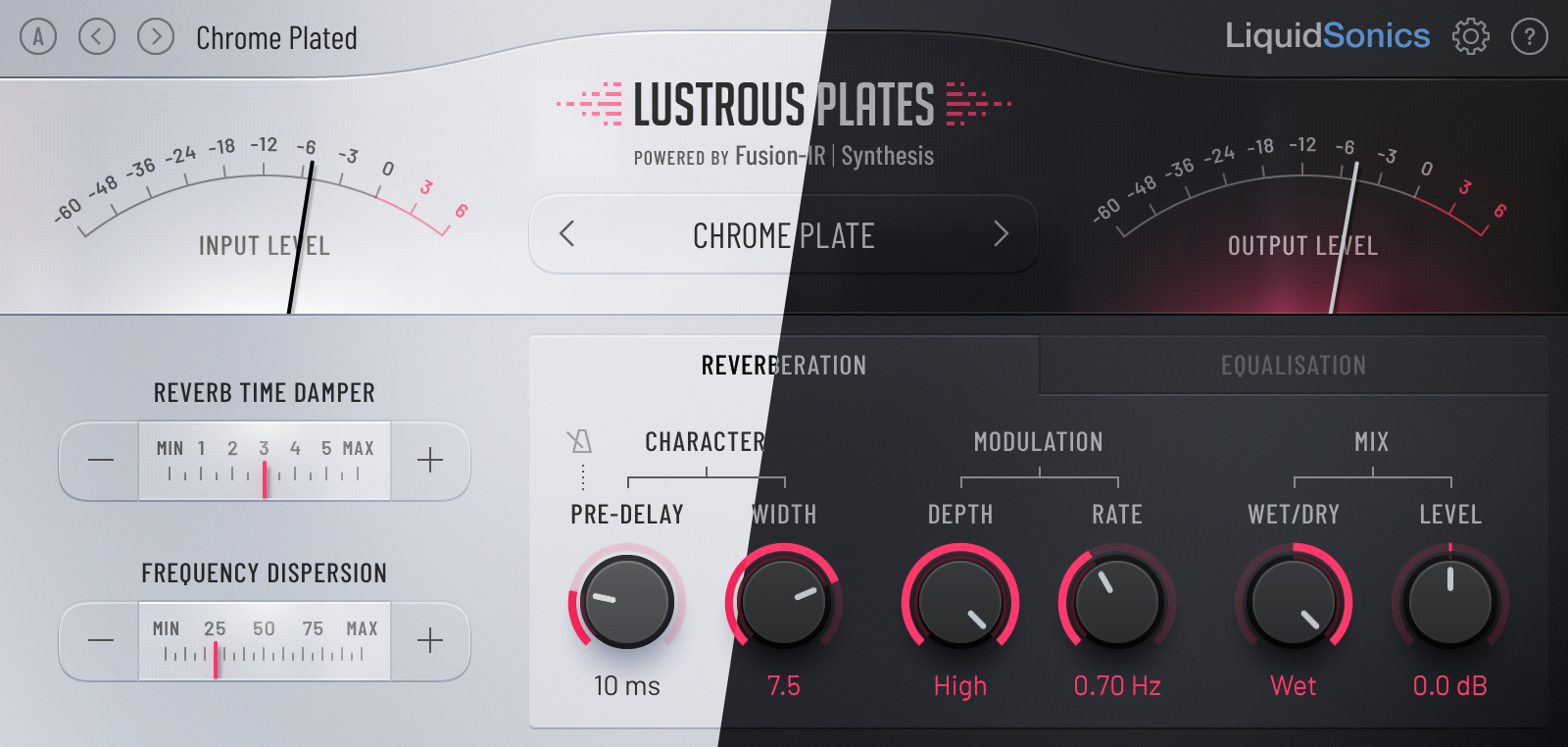Select the previous plate model chevron
The image size is (1568, 747).
[566, 234]
